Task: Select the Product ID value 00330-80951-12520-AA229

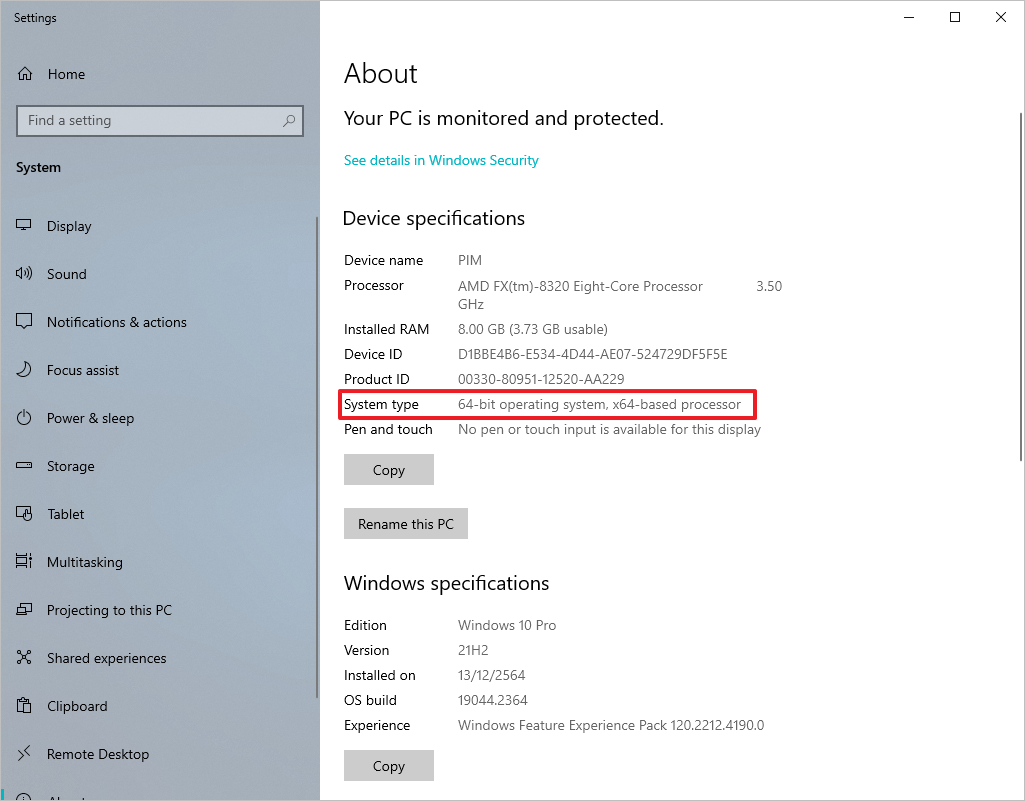Action: click(541, 379)
